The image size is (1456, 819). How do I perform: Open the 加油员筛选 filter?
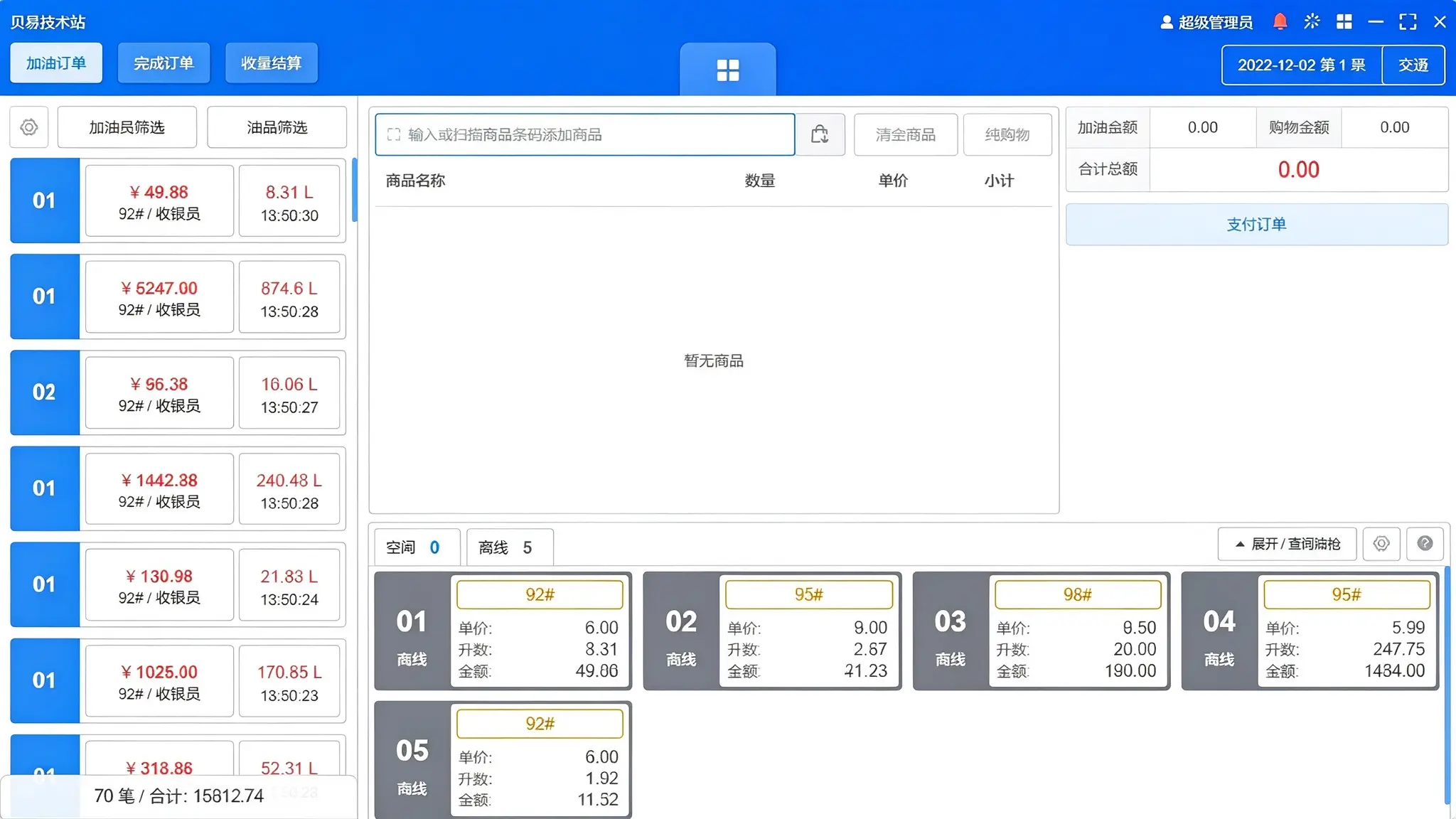127,127
